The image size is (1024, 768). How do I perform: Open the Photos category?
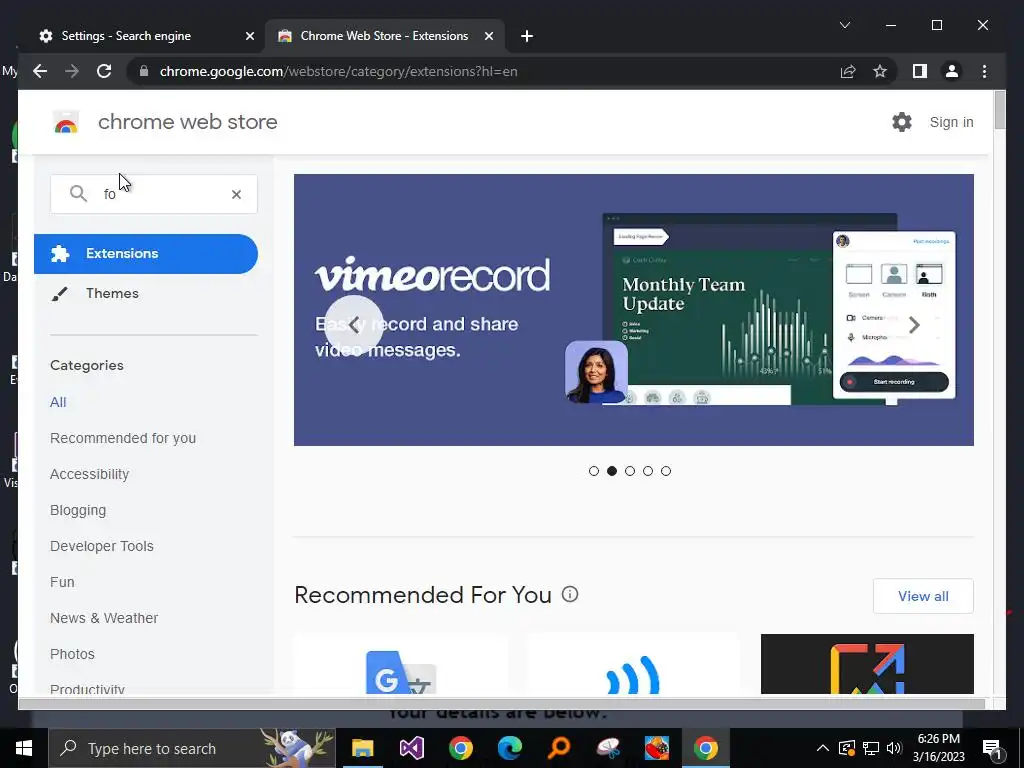point(72,654)
